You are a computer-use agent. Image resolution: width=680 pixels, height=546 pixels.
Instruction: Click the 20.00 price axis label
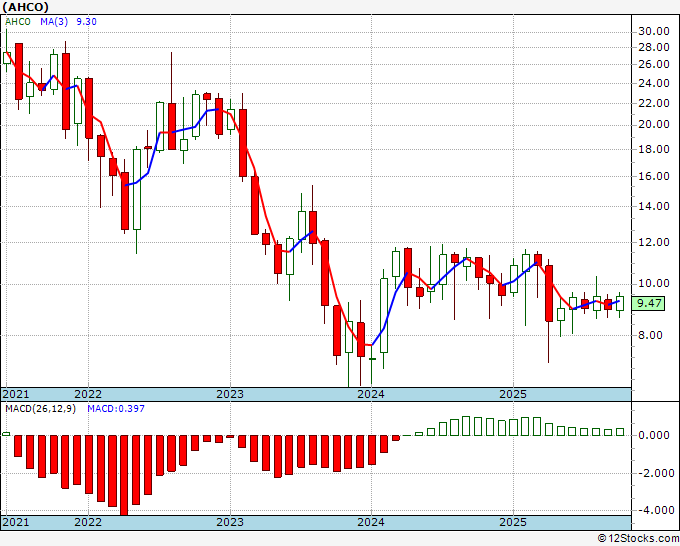[x=654, y=125]
